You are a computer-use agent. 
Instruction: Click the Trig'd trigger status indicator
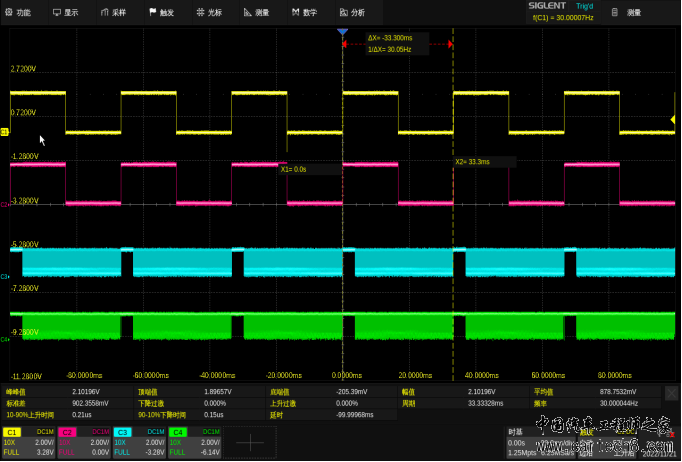click(x=584, y=6)
